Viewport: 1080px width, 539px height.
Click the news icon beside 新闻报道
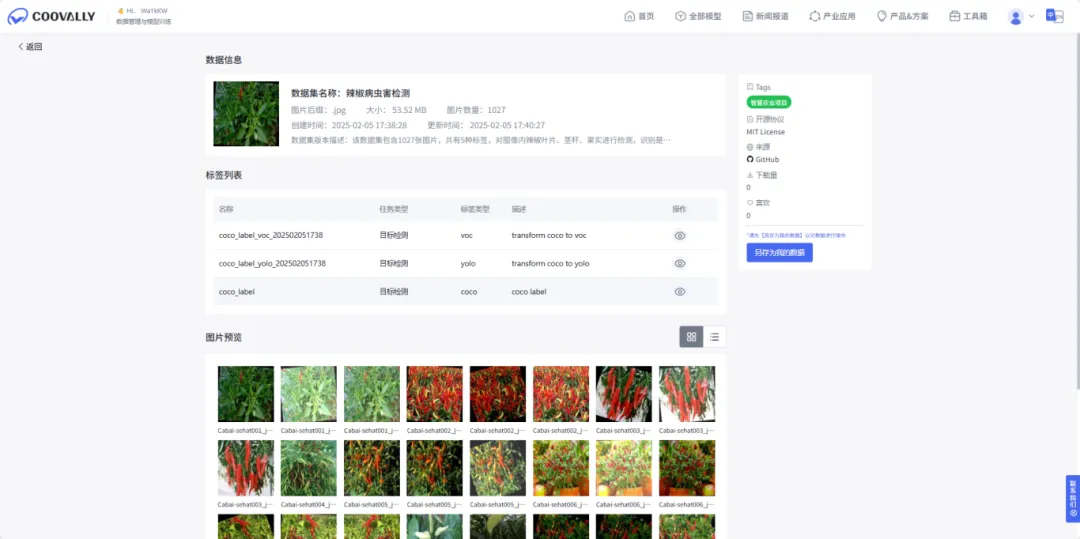tap(747, 16)
